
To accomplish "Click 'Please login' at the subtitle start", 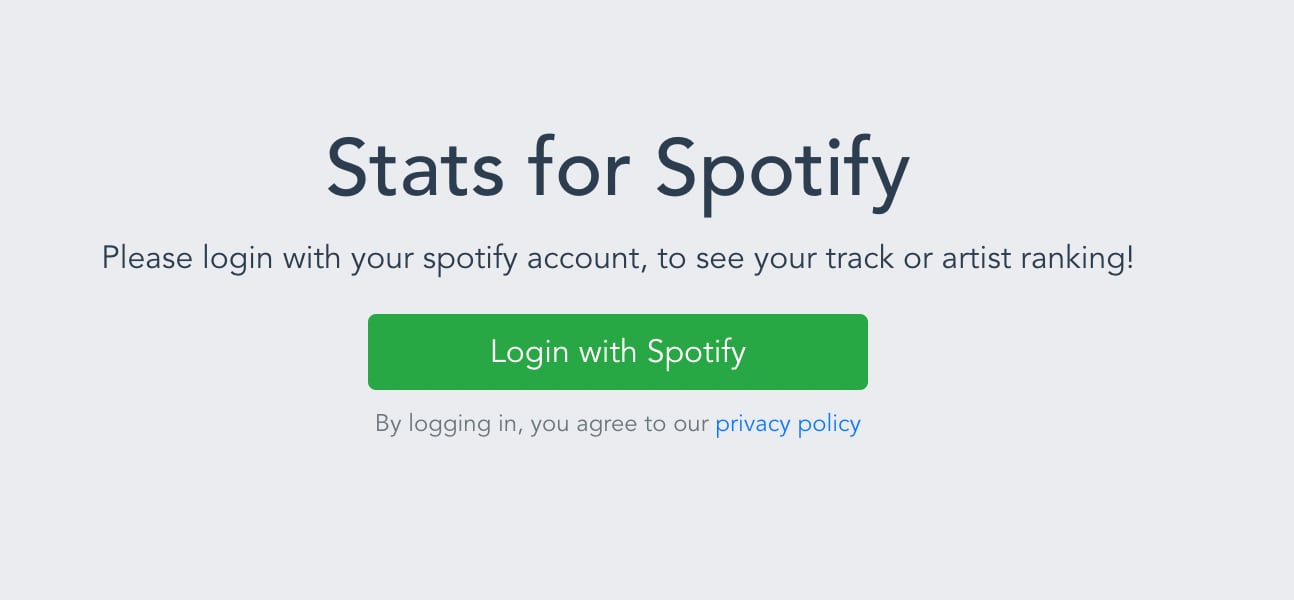I will pos(187,258).
